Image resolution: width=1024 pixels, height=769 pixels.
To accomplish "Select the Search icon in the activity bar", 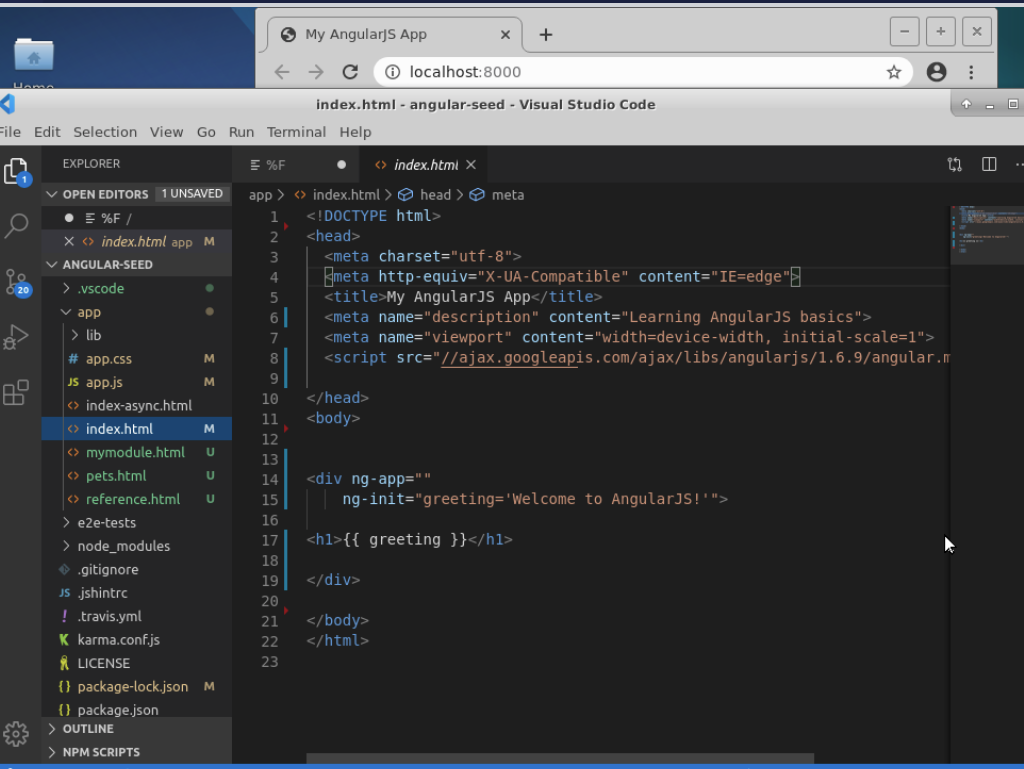I will click(16, 227).
